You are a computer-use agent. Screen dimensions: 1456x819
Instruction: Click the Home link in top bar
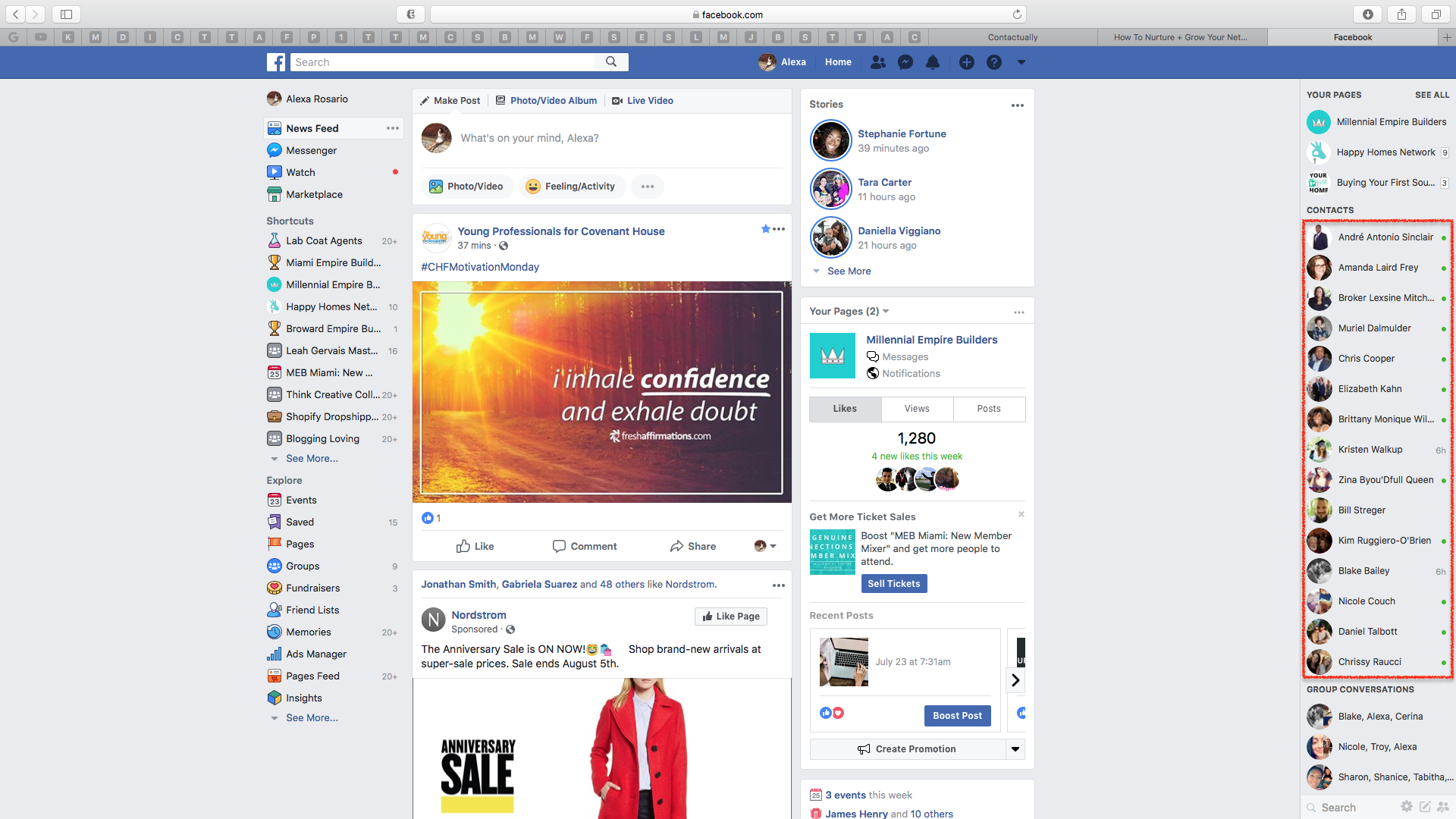click(x=838, y=62)
